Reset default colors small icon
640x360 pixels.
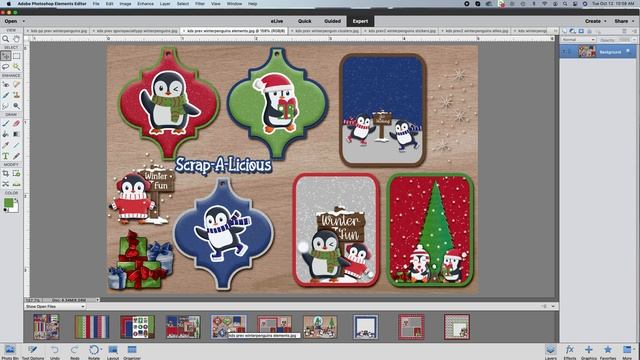point(5,210)
